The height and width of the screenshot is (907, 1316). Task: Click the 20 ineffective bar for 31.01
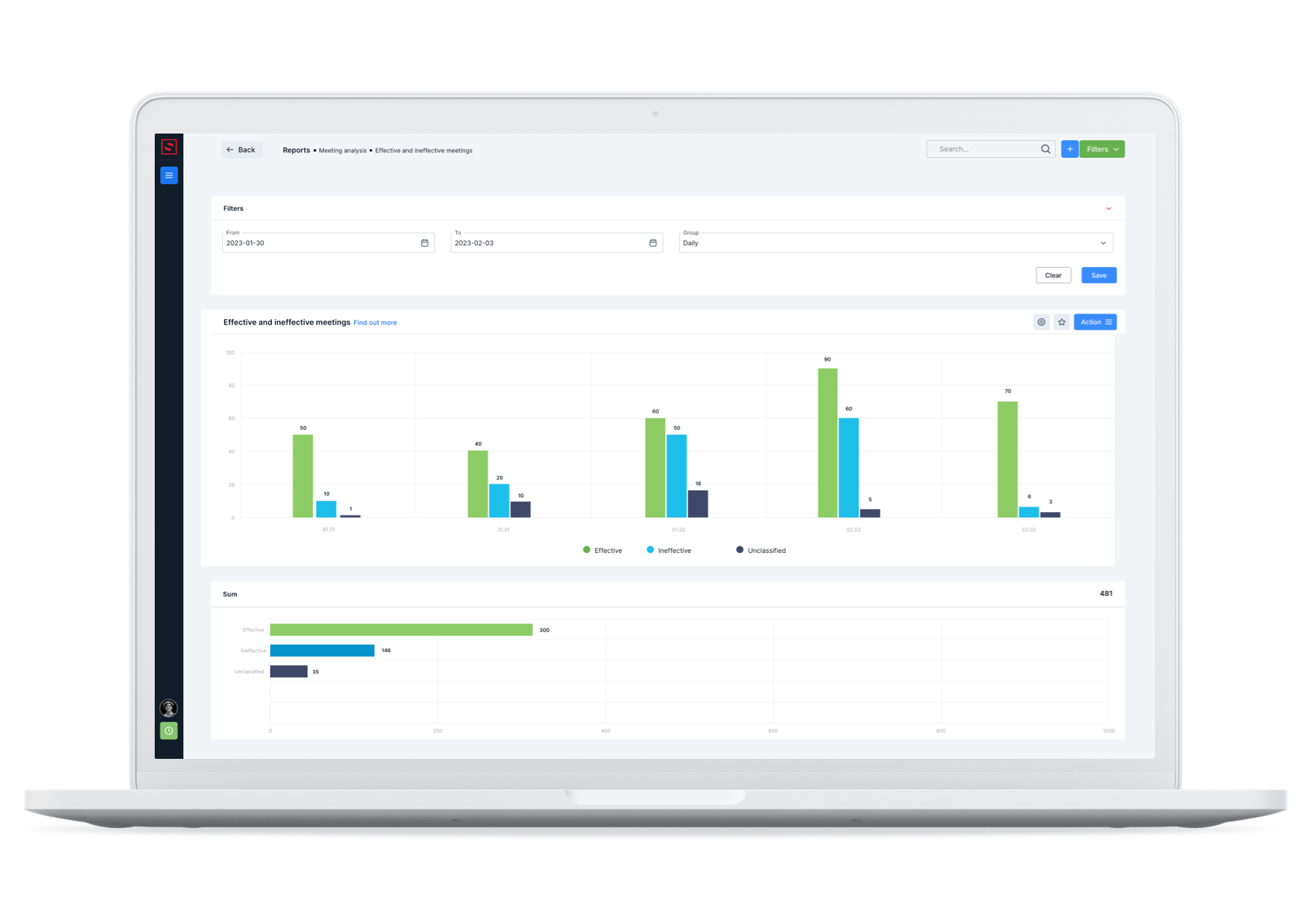(x=499, y=501)
